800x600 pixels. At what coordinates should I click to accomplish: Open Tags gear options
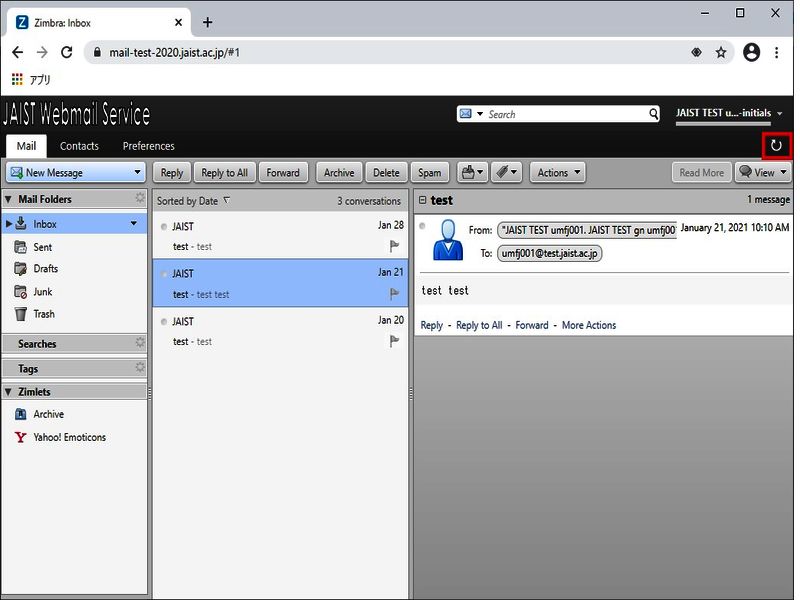[x=140, y=367]
